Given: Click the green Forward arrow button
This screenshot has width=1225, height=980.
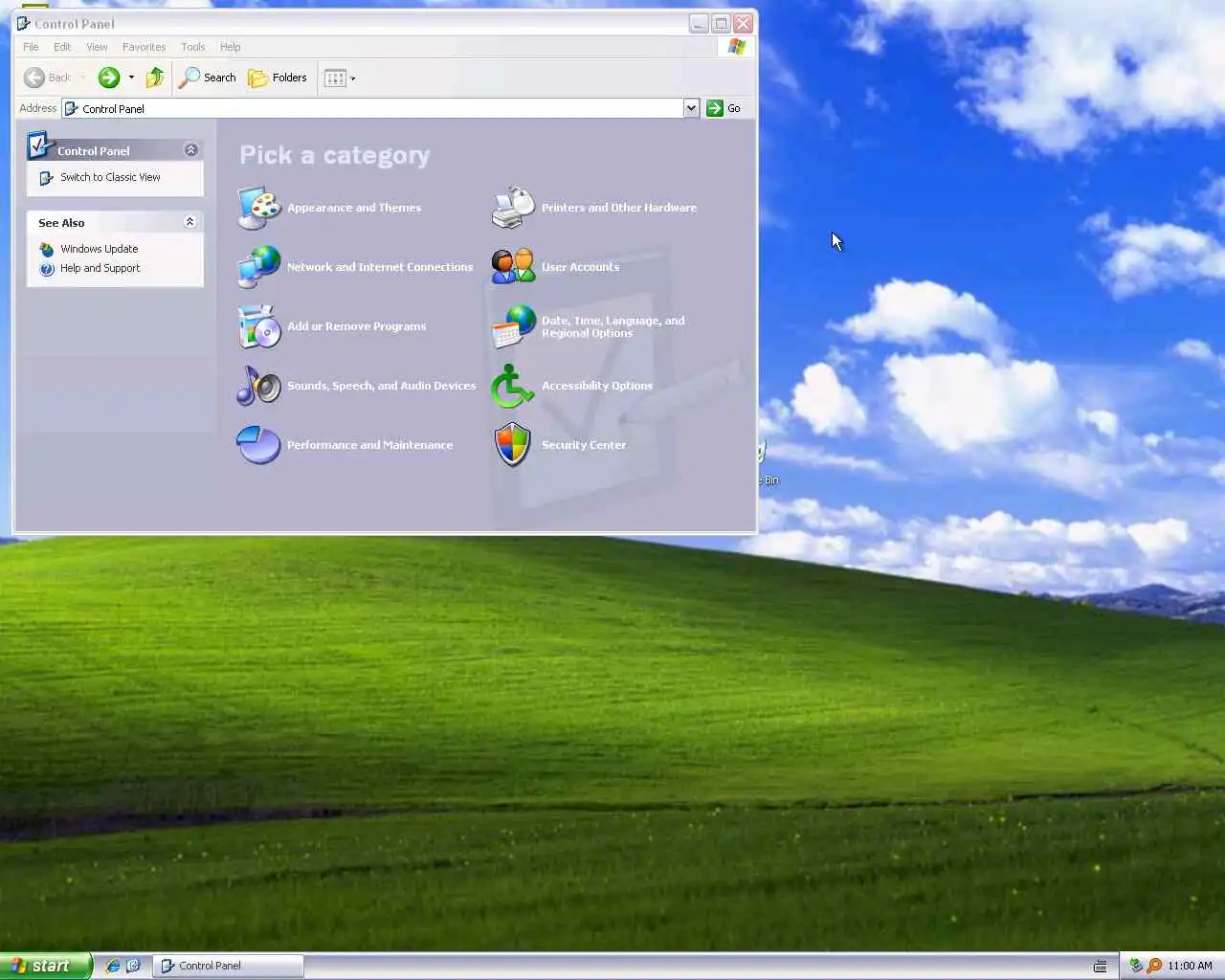Looking at the screenshot, I should [109, 78].
